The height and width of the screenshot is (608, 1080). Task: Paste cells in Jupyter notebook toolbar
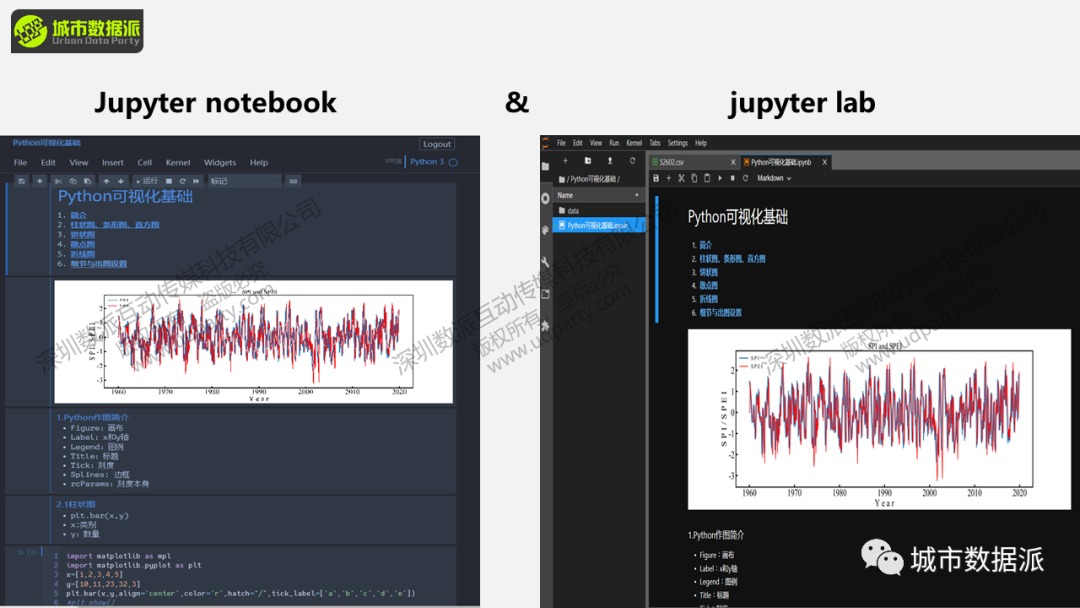coord(87,181)
